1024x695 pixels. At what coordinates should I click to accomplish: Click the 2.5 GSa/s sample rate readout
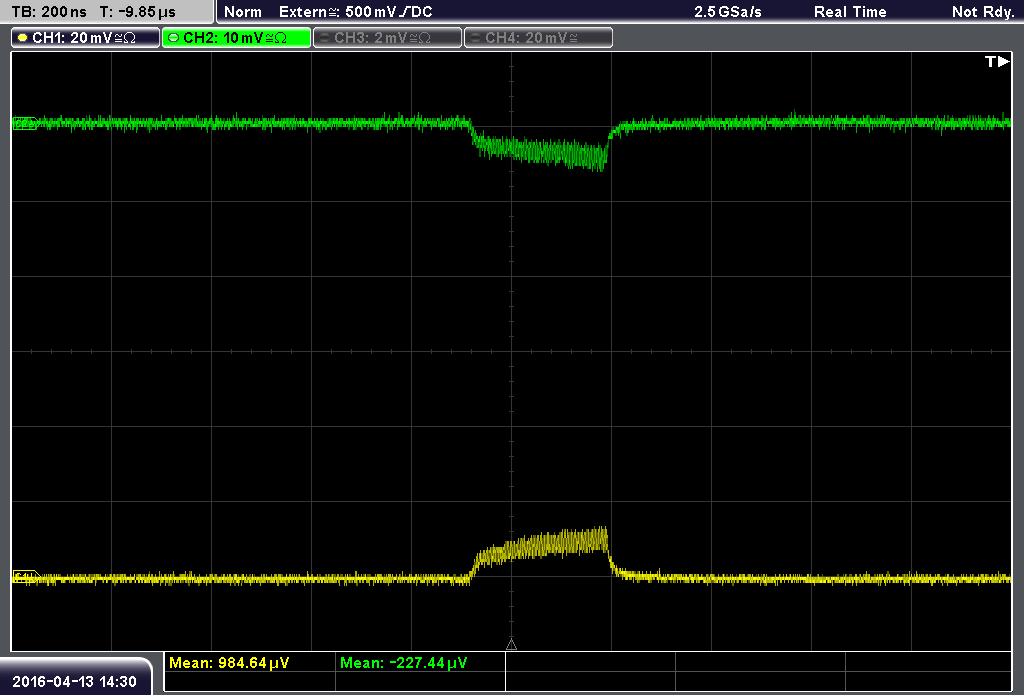[x=728, y=12]
